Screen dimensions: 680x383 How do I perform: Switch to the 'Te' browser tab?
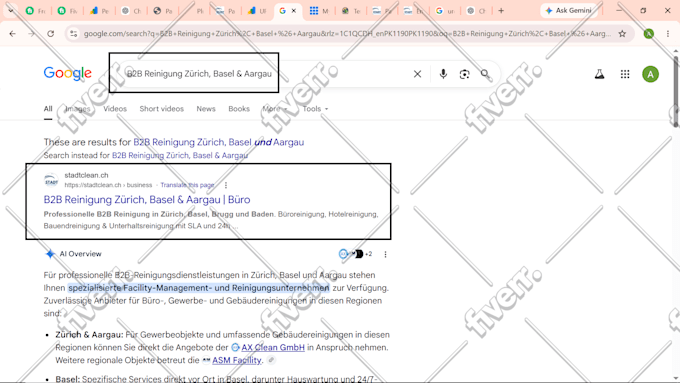click(351, 11)
